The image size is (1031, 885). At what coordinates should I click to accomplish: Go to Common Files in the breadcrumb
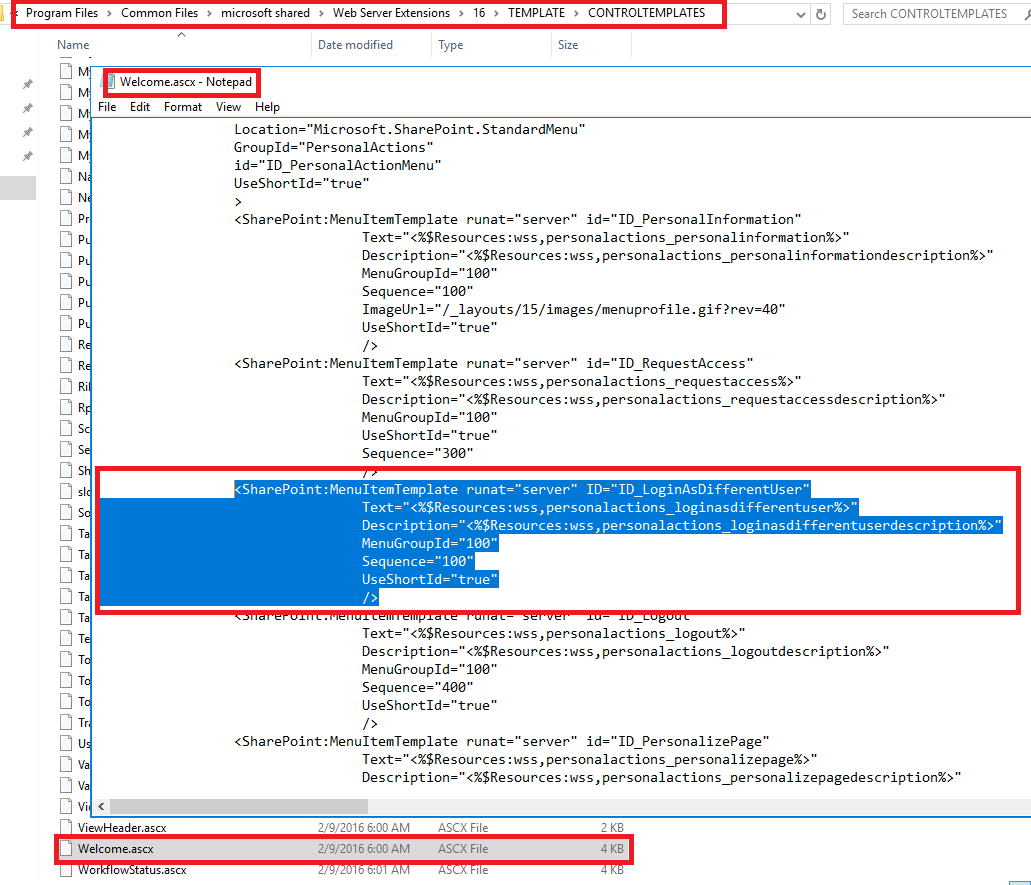[159, 12]
